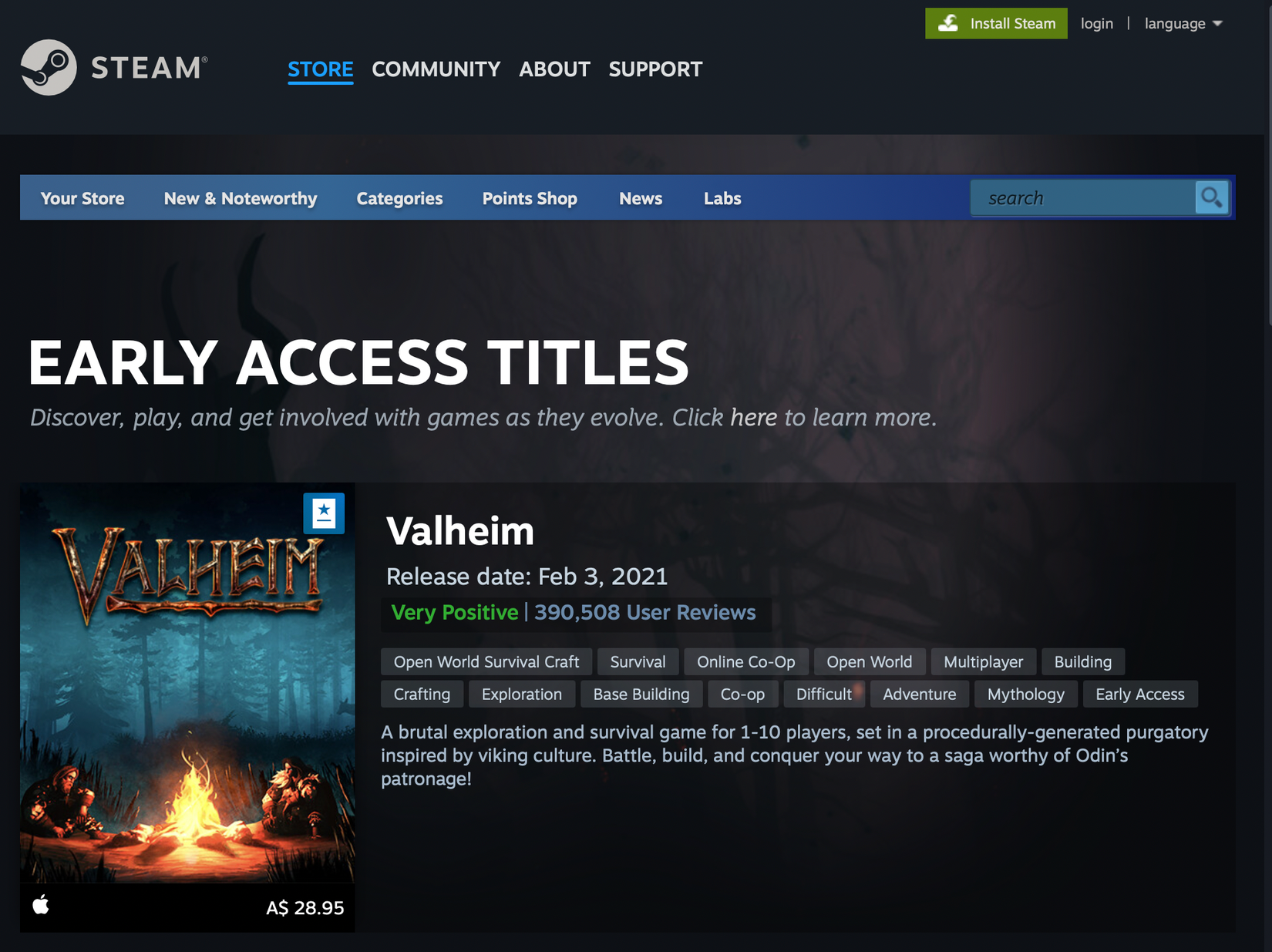The width and height of the screenshot is (1272, 952).
Task: Open the Categories menu
Action: tap(399, 198)
